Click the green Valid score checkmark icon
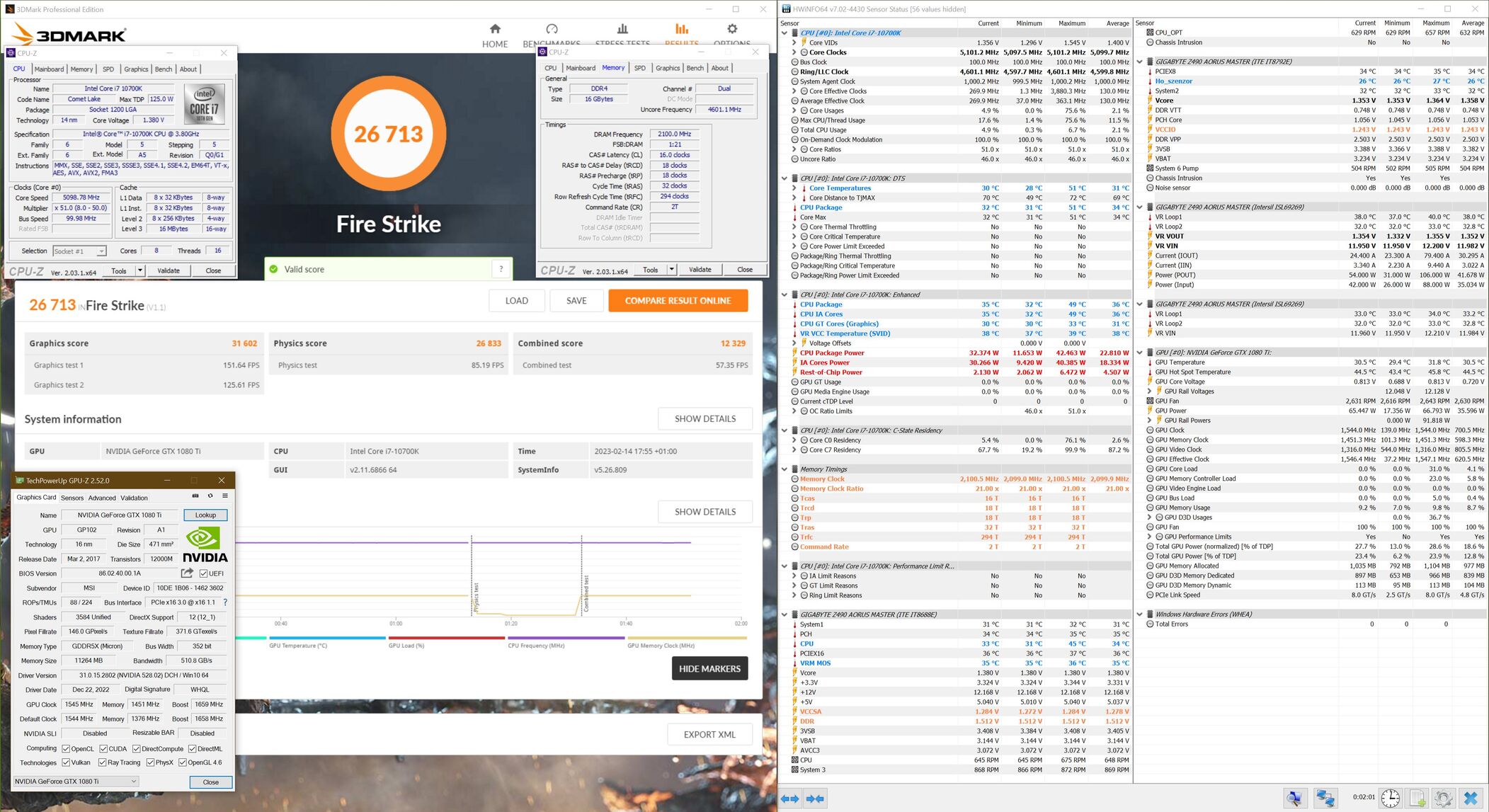 [x=274, y=269]
